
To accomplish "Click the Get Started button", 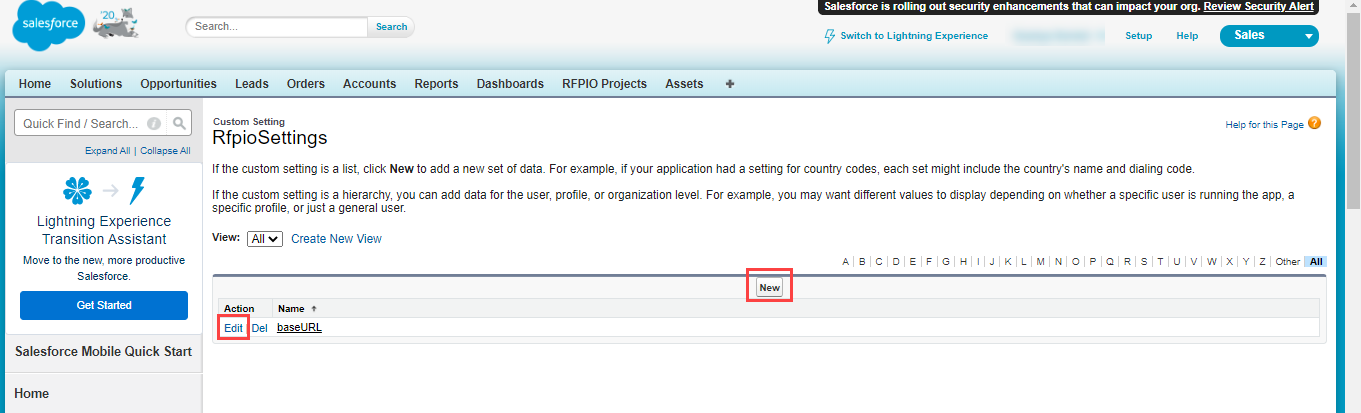I will point(104,305).
